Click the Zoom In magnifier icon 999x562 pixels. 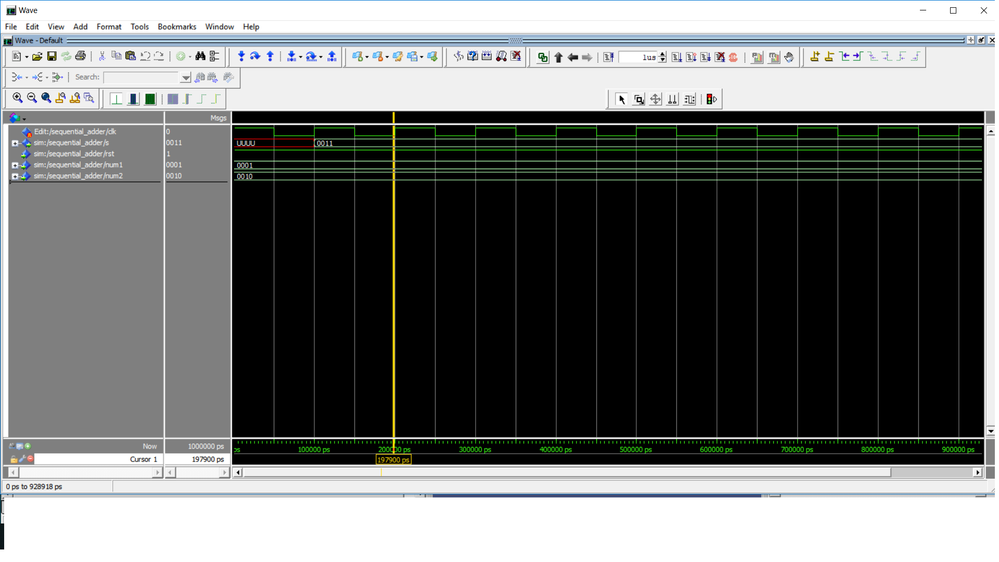coord(18,99)
